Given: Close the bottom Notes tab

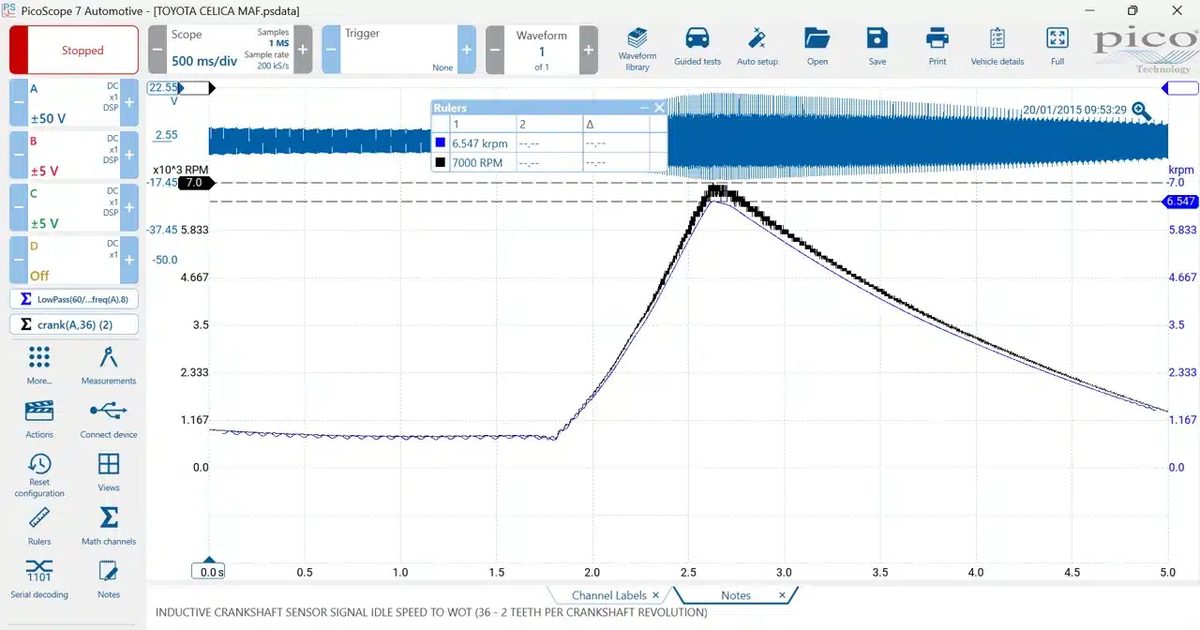Looking at the screenshot, I should click(x=783, y=595).
